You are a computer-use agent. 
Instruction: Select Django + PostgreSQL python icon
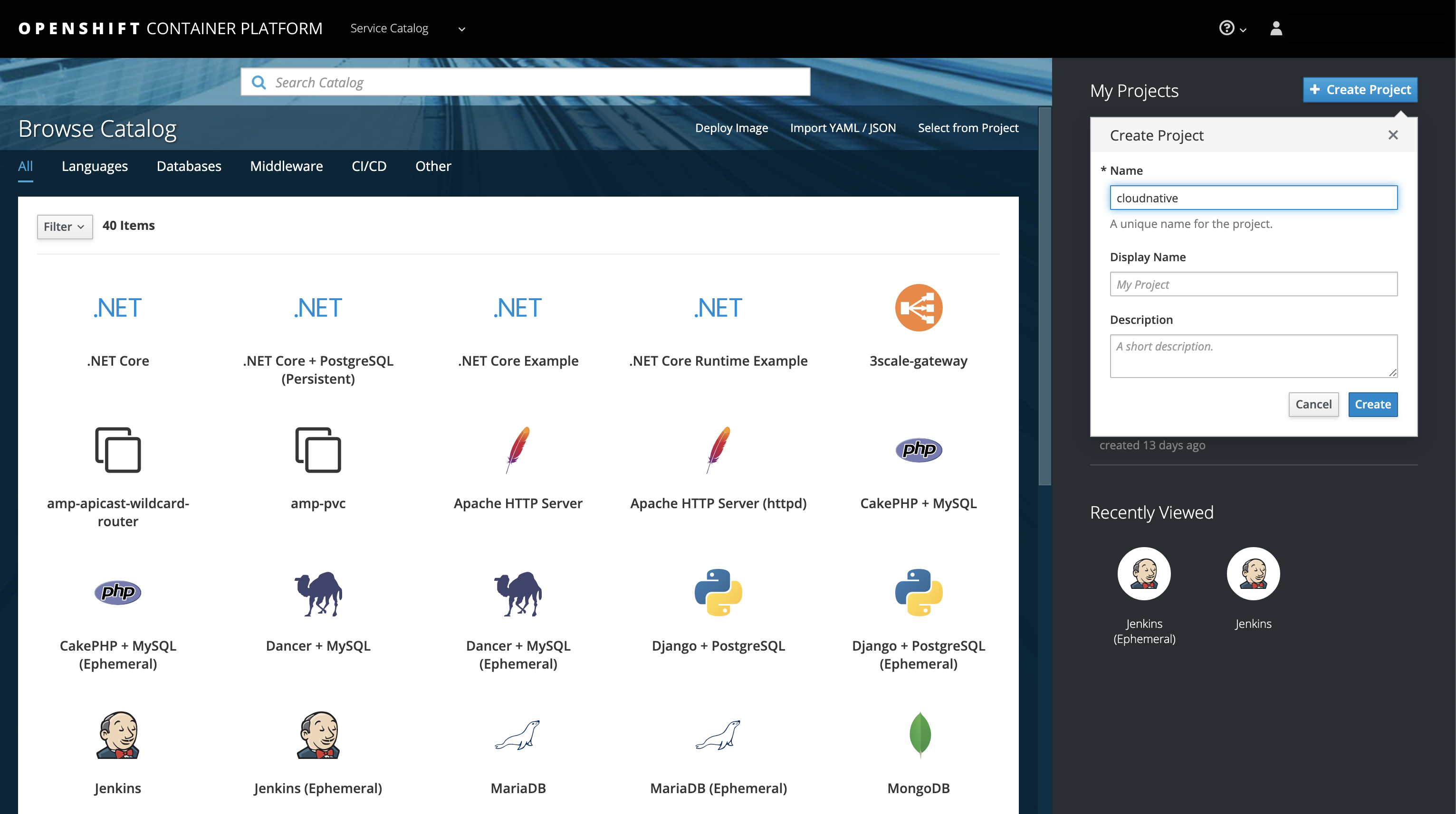click(718, 593)
